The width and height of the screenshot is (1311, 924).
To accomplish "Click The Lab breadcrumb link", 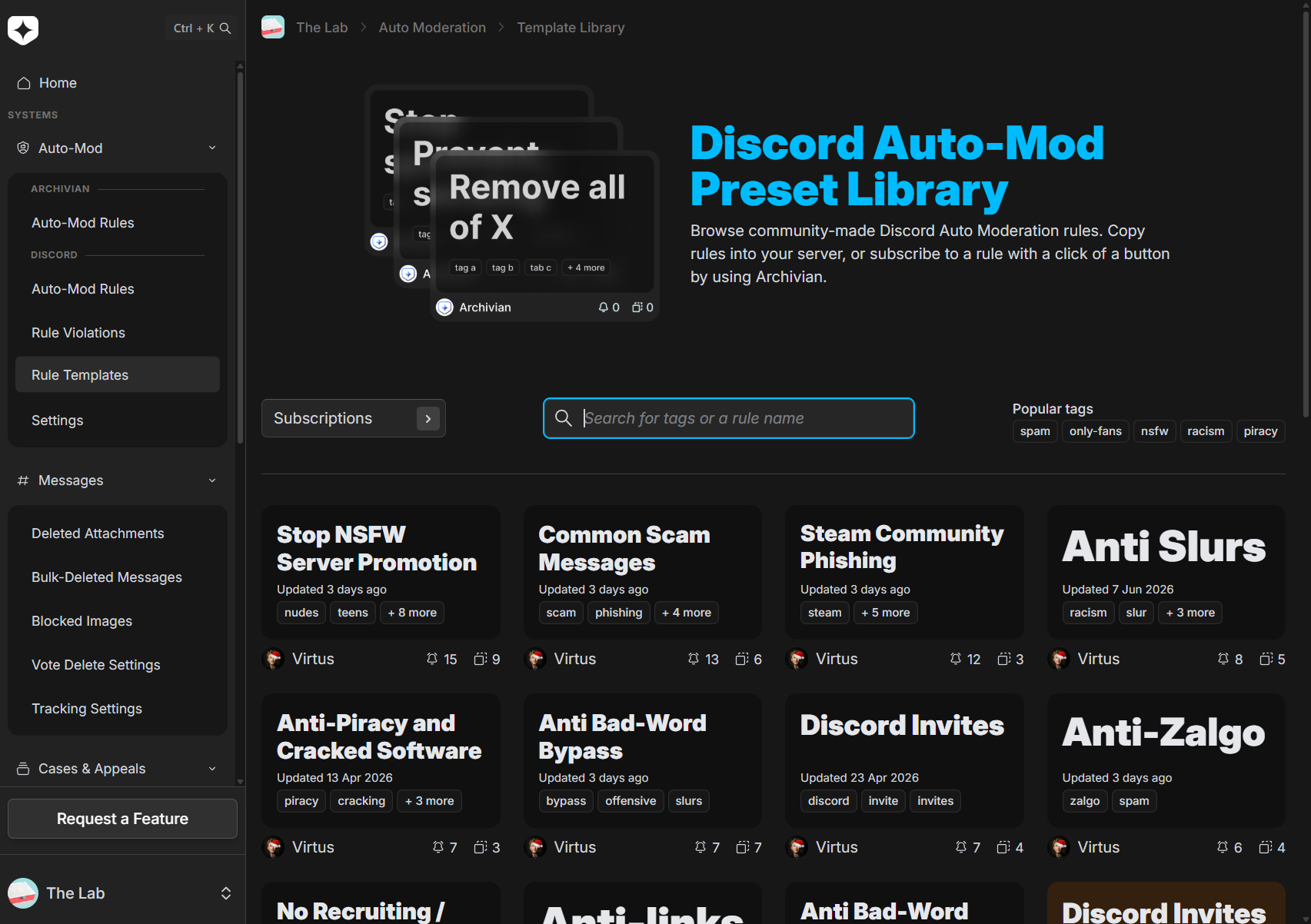I will 321,28.
